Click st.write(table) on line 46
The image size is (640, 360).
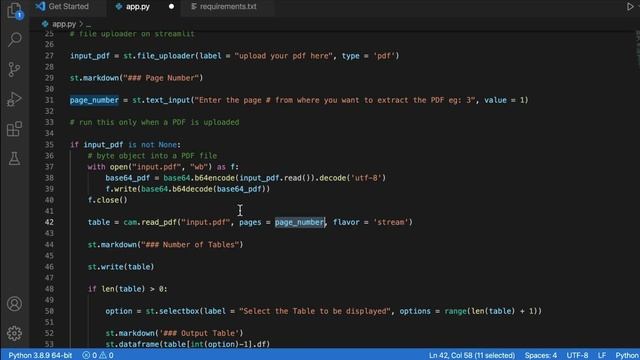point(121,267)
